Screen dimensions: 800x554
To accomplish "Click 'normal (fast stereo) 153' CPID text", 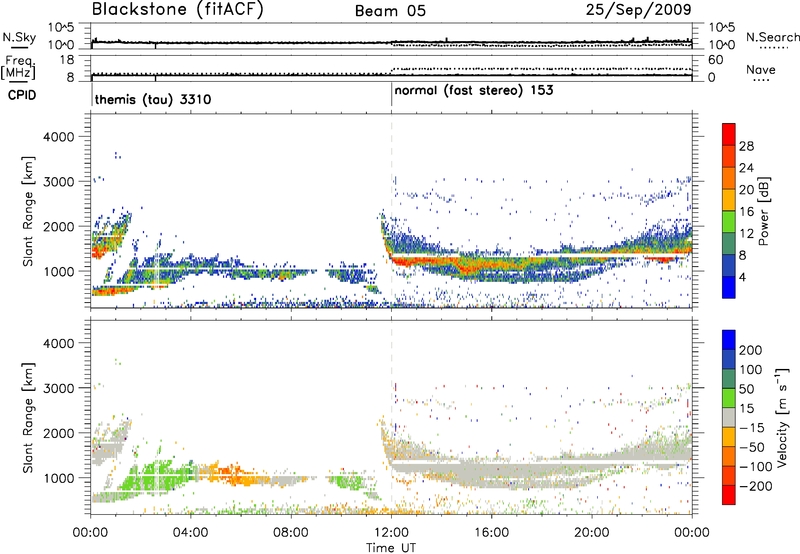I will [x=474, y=90].
